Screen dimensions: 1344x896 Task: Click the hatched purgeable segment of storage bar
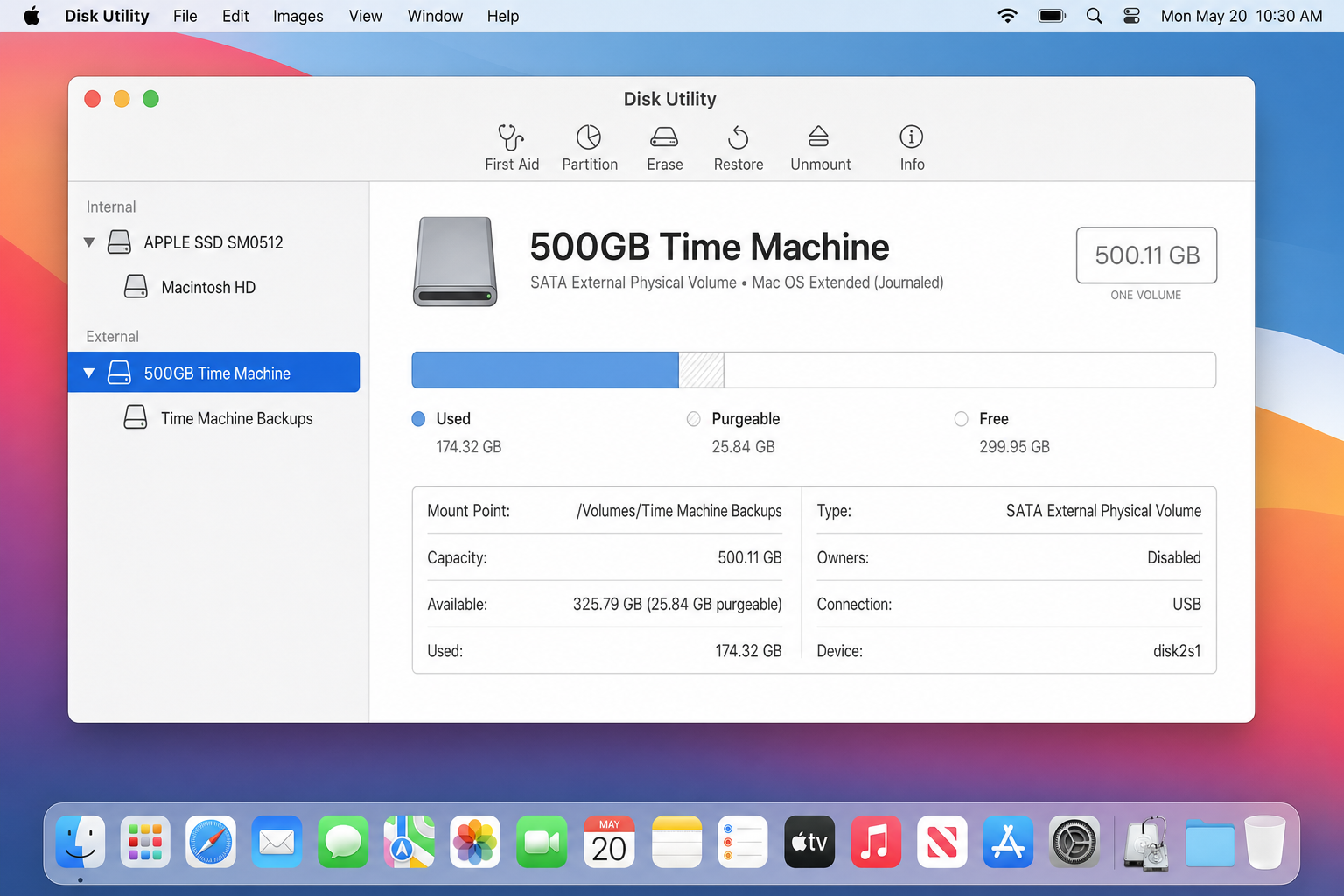[x=701, y=370]
